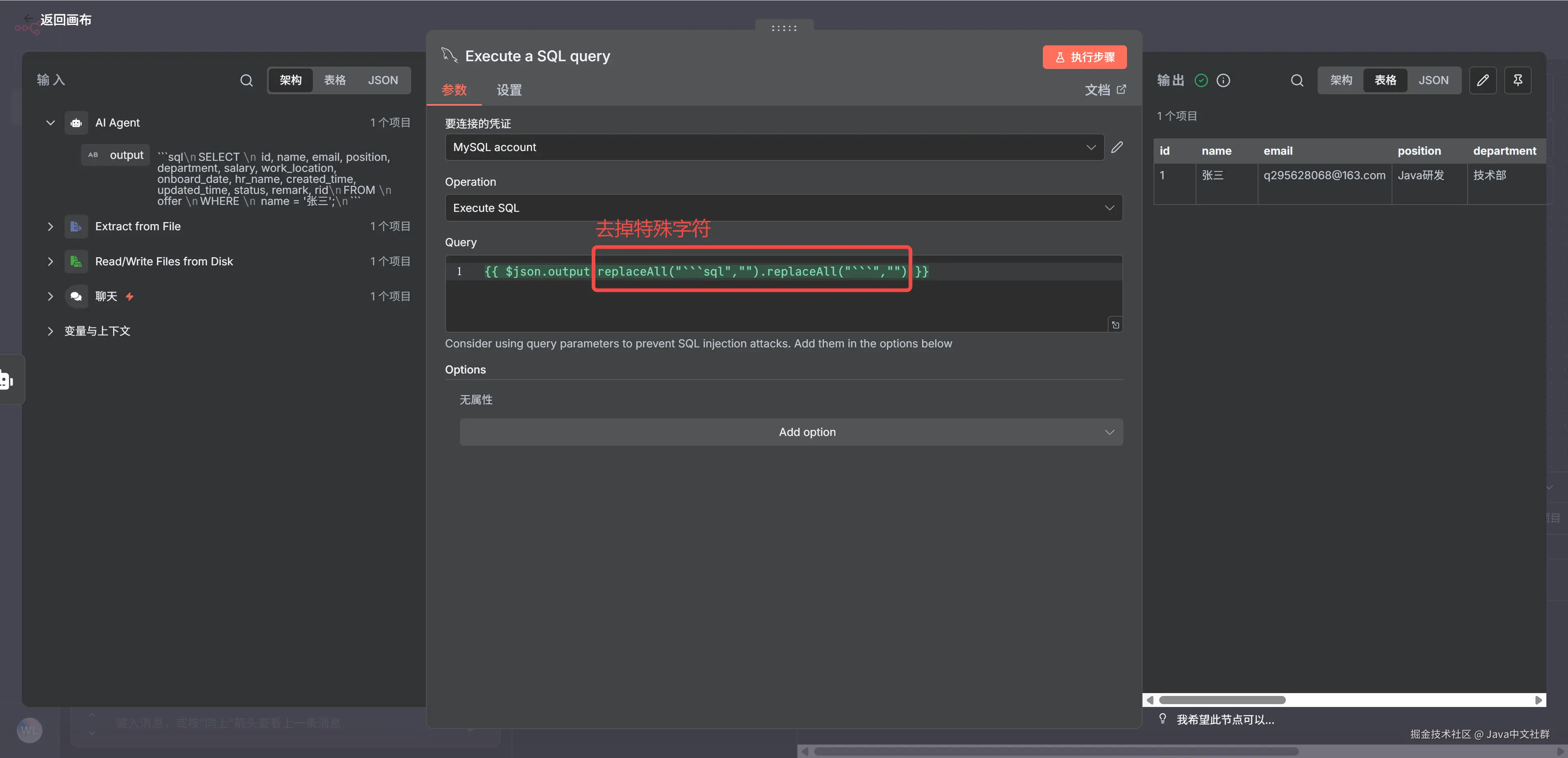Select the 参数 tab
Image resolution: width=1568 pixels, height=758 pixels.
point(454,90)
